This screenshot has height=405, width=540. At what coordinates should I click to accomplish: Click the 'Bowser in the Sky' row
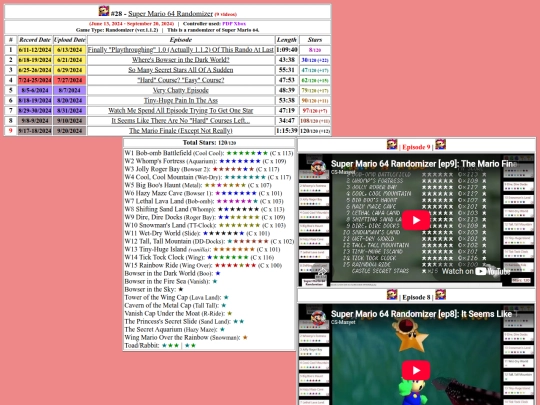(x=154, y=289)
